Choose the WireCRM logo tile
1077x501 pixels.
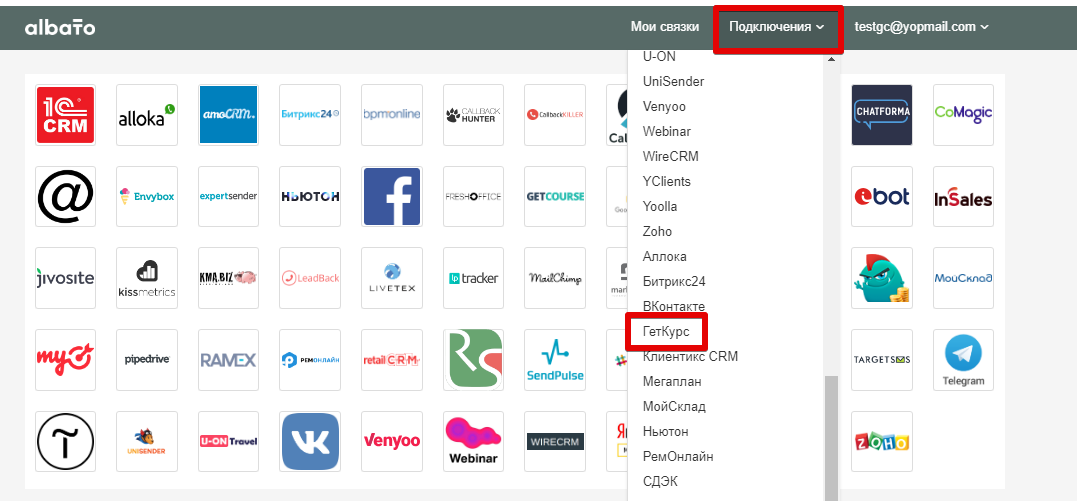point(555,441)
